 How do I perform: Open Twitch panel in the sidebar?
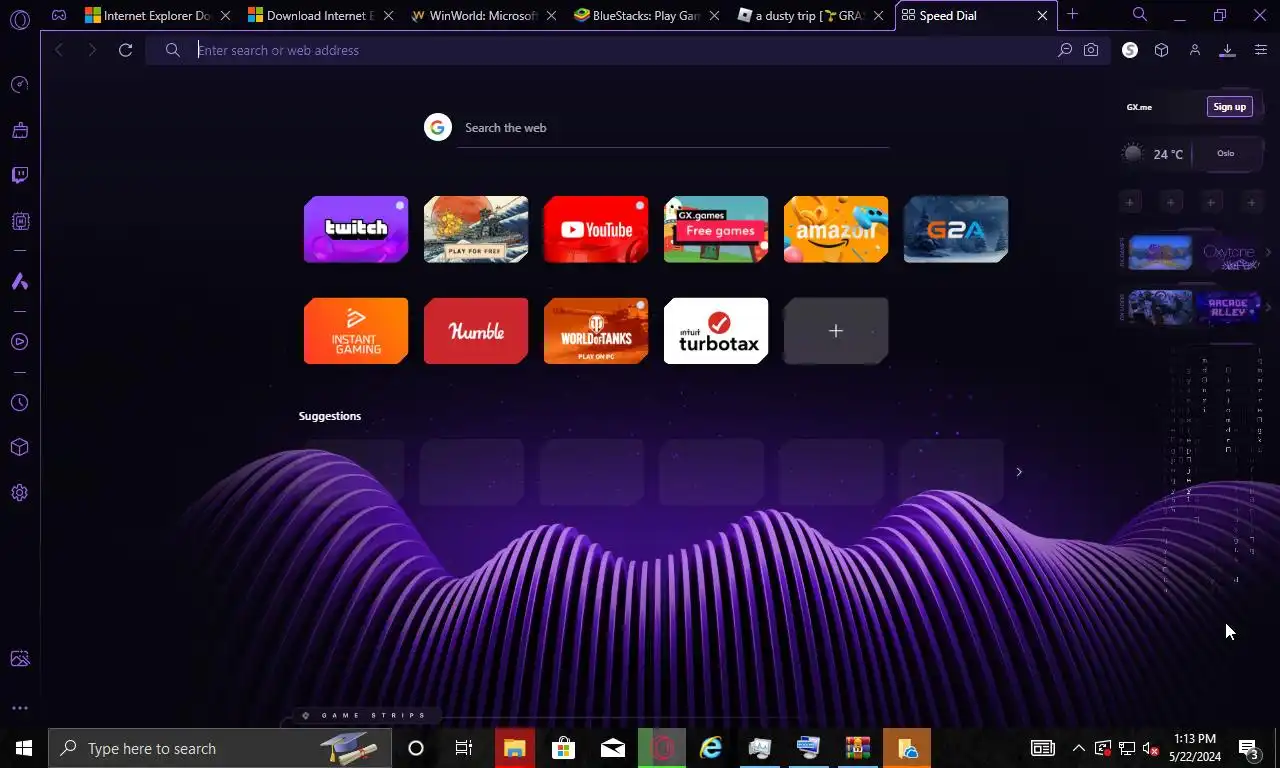(x=19, y=176)
